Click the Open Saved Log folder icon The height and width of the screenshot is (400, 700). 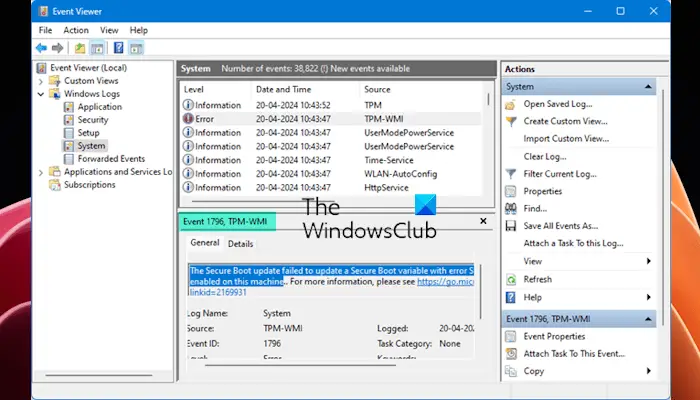512,104
